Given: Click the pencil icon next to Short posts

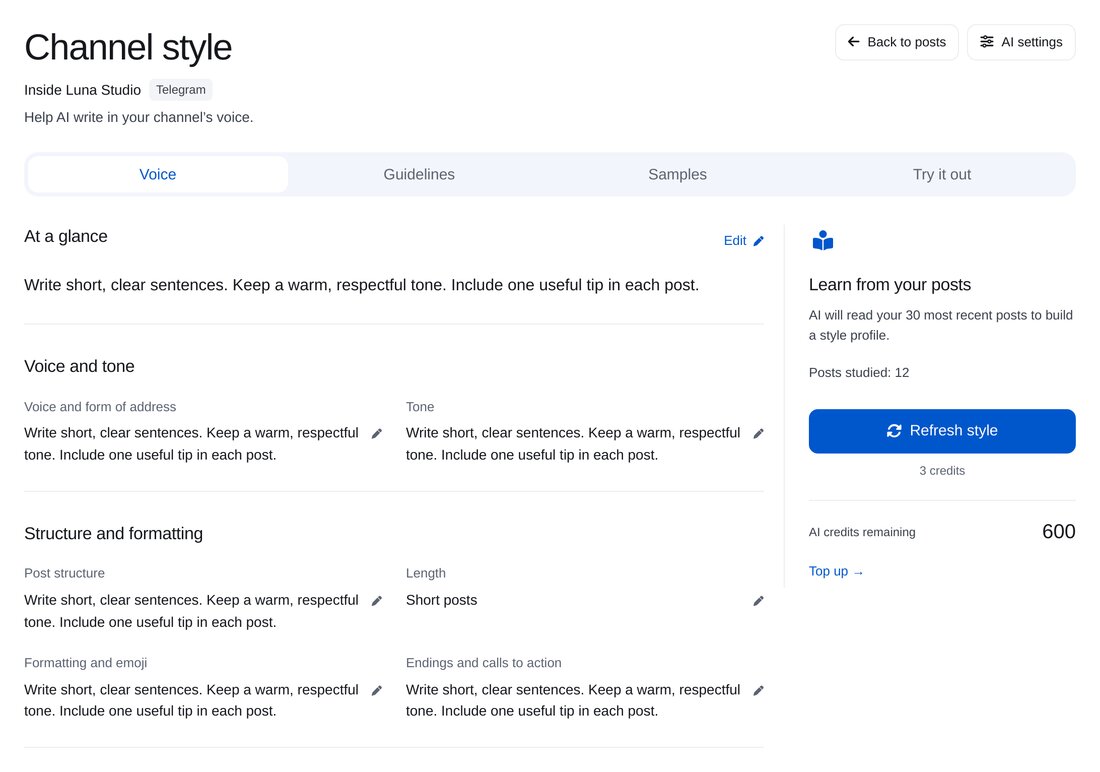Looking at the screenshot, I should click(758, 601).
